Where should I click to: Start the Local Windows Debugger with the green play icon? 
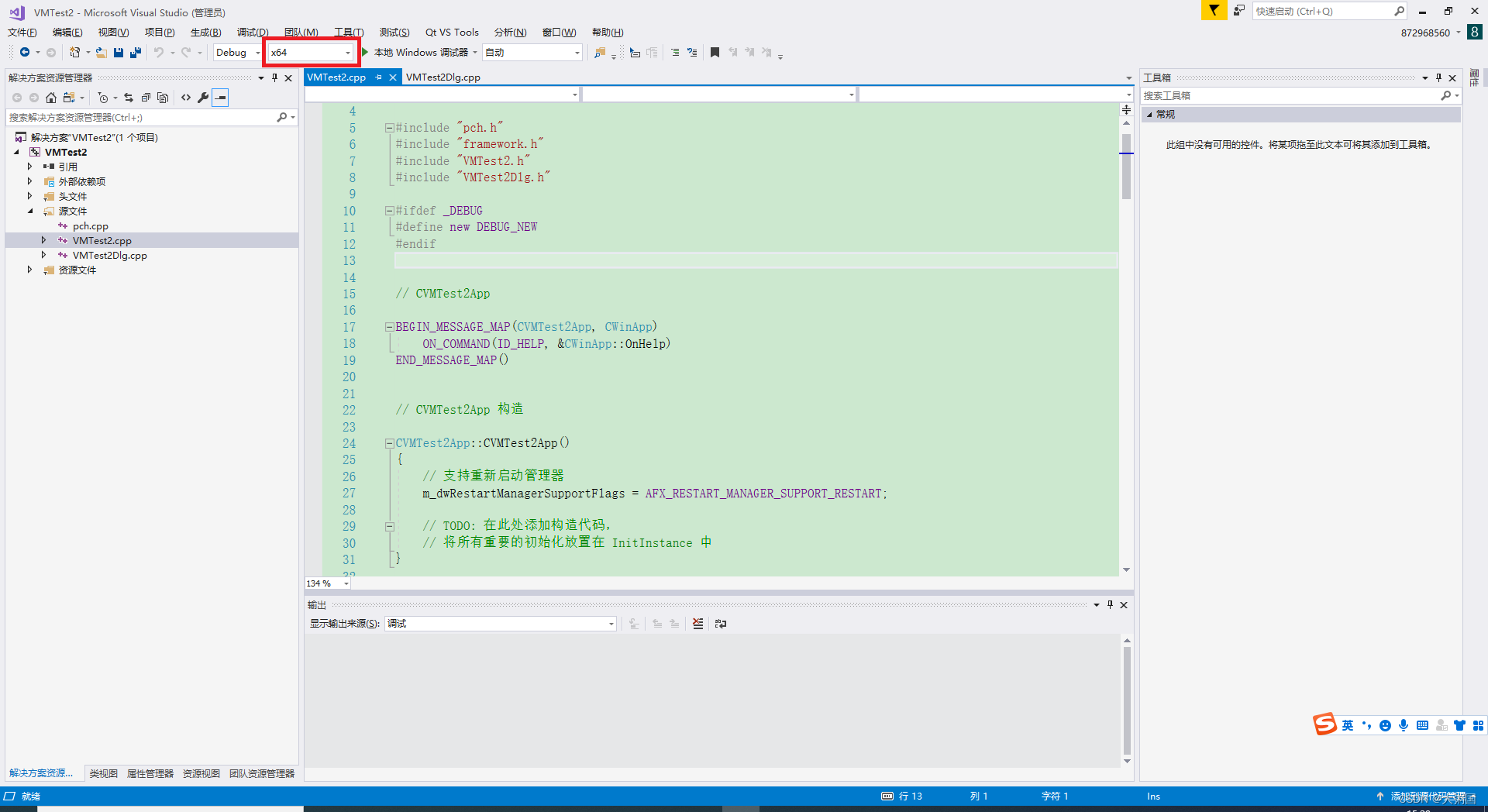tap(365, 53)
